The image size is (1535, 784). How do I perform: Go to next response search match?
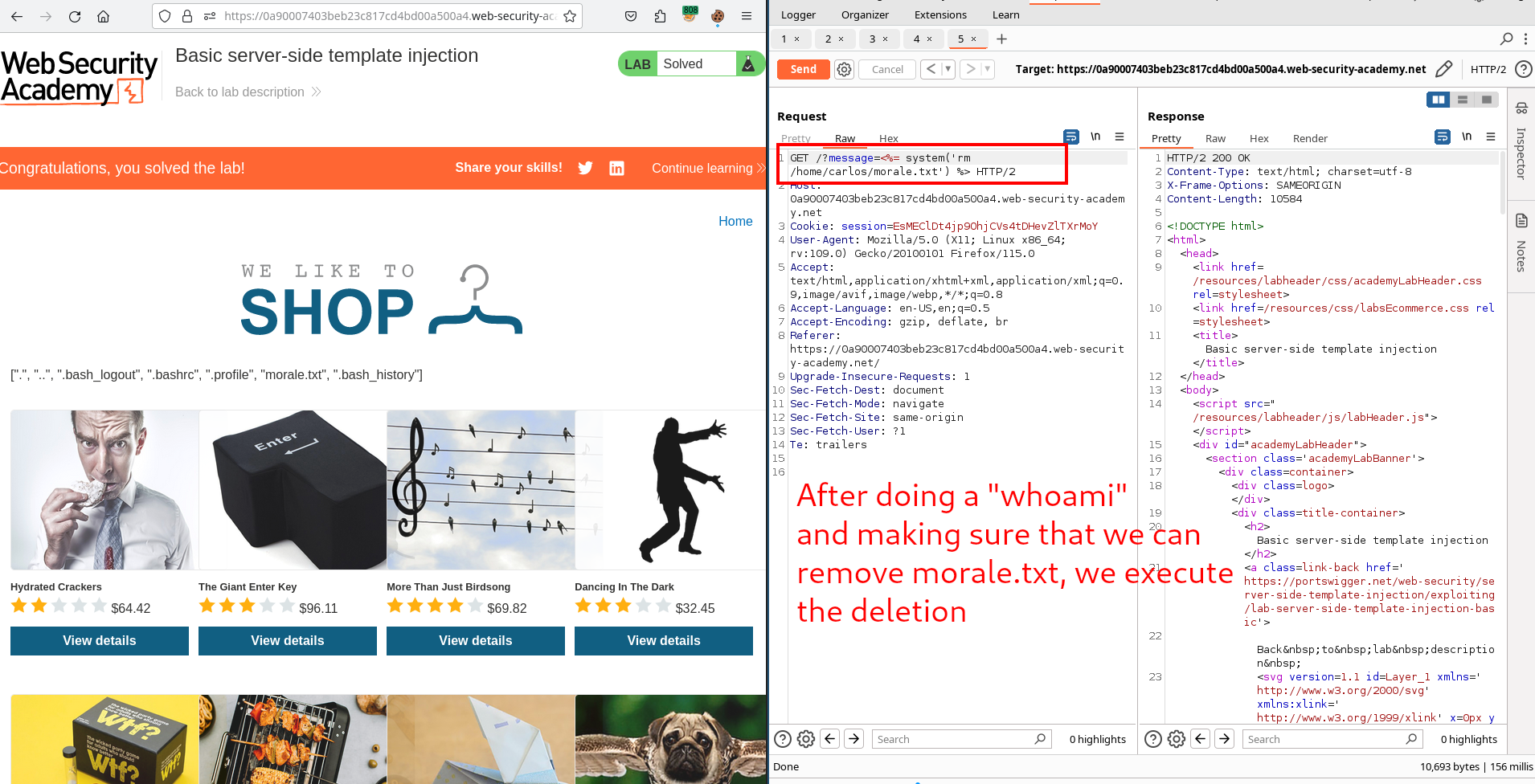click(1225, 739)
